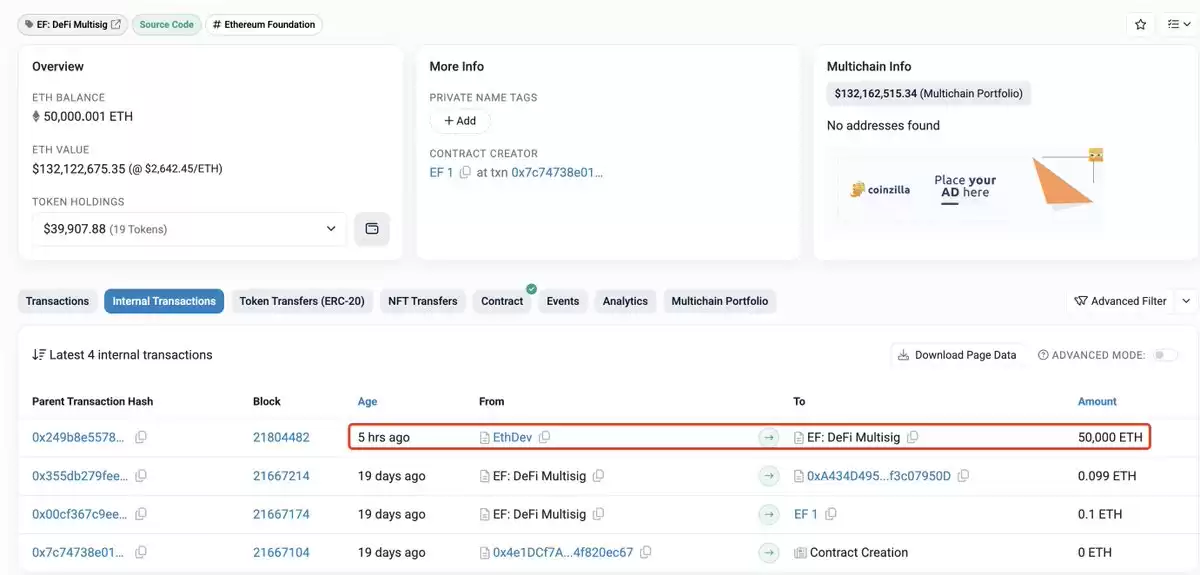Download Page Data
This screenshot has height=575, width=1200.
[x=957, y=355]
